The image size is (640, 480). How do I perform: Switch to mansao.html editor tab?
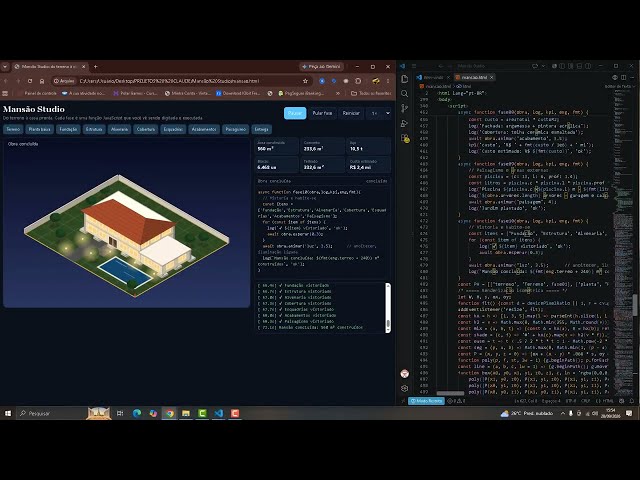tap(473, 77)
